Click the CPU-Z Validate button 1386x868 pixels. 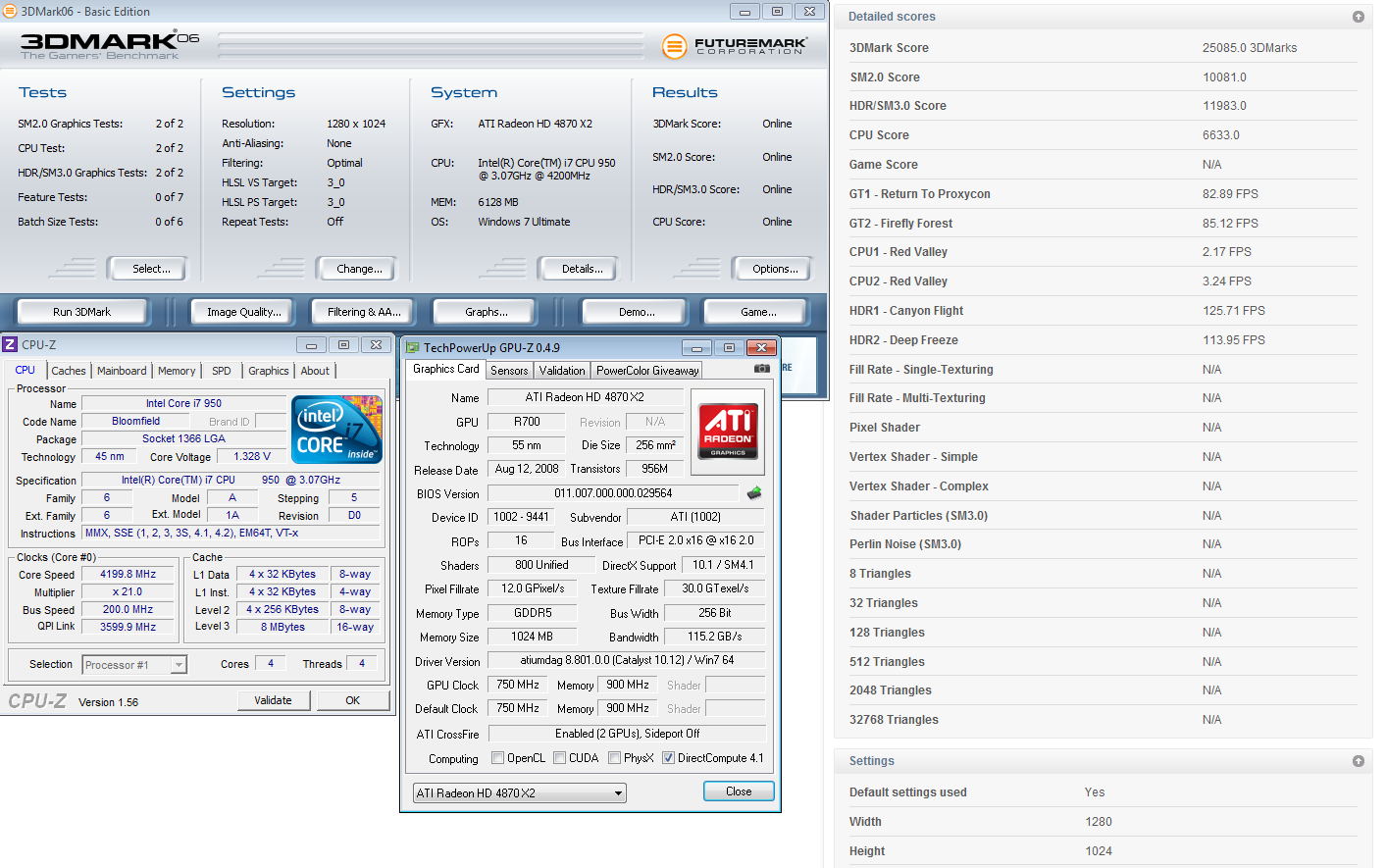click(274, 700)
